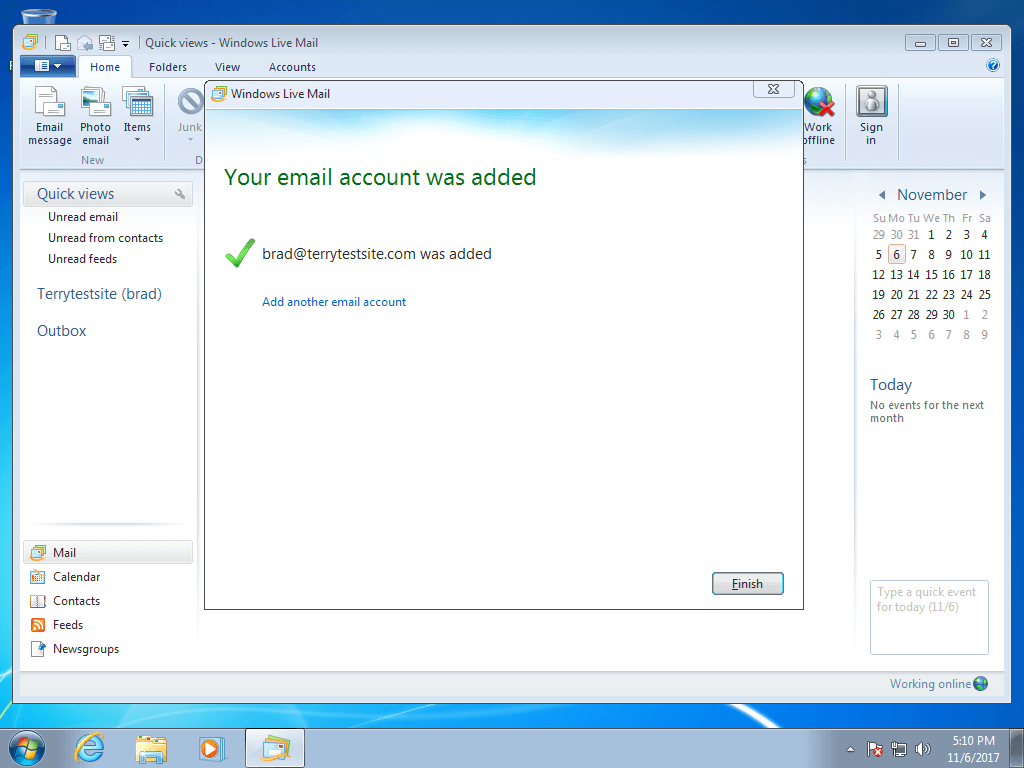Open the taskbar clock showing 5:10 PM
This screenshot has width=1024, height=768.
click(973, 749)
